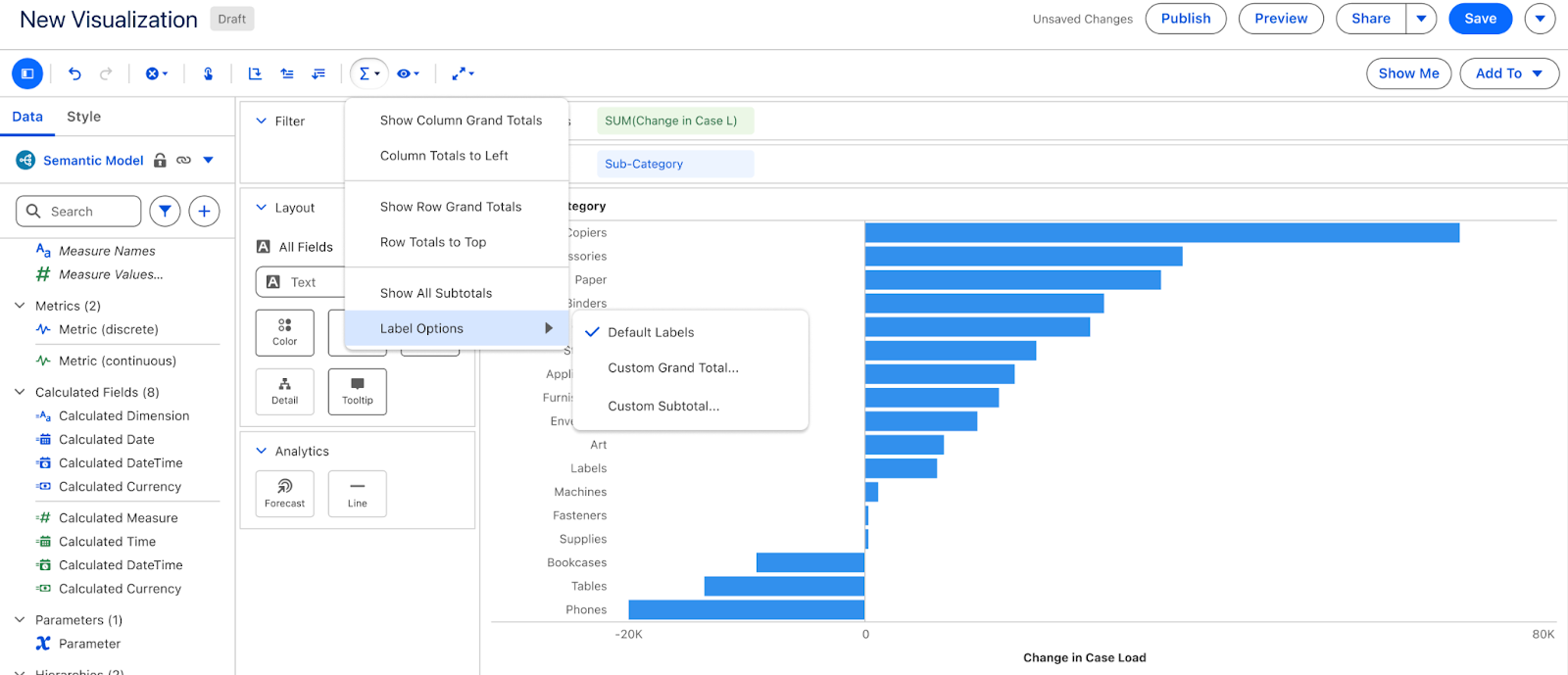Click the Publish button

point(1186,19)
